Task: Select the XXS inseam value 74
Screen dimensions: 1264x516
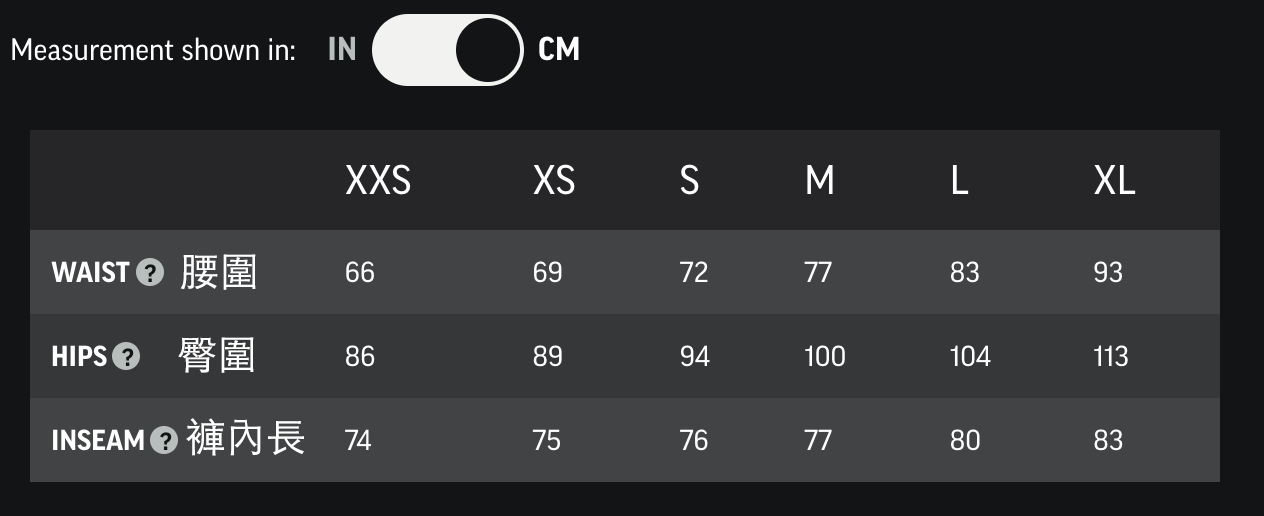Action: 358,440
